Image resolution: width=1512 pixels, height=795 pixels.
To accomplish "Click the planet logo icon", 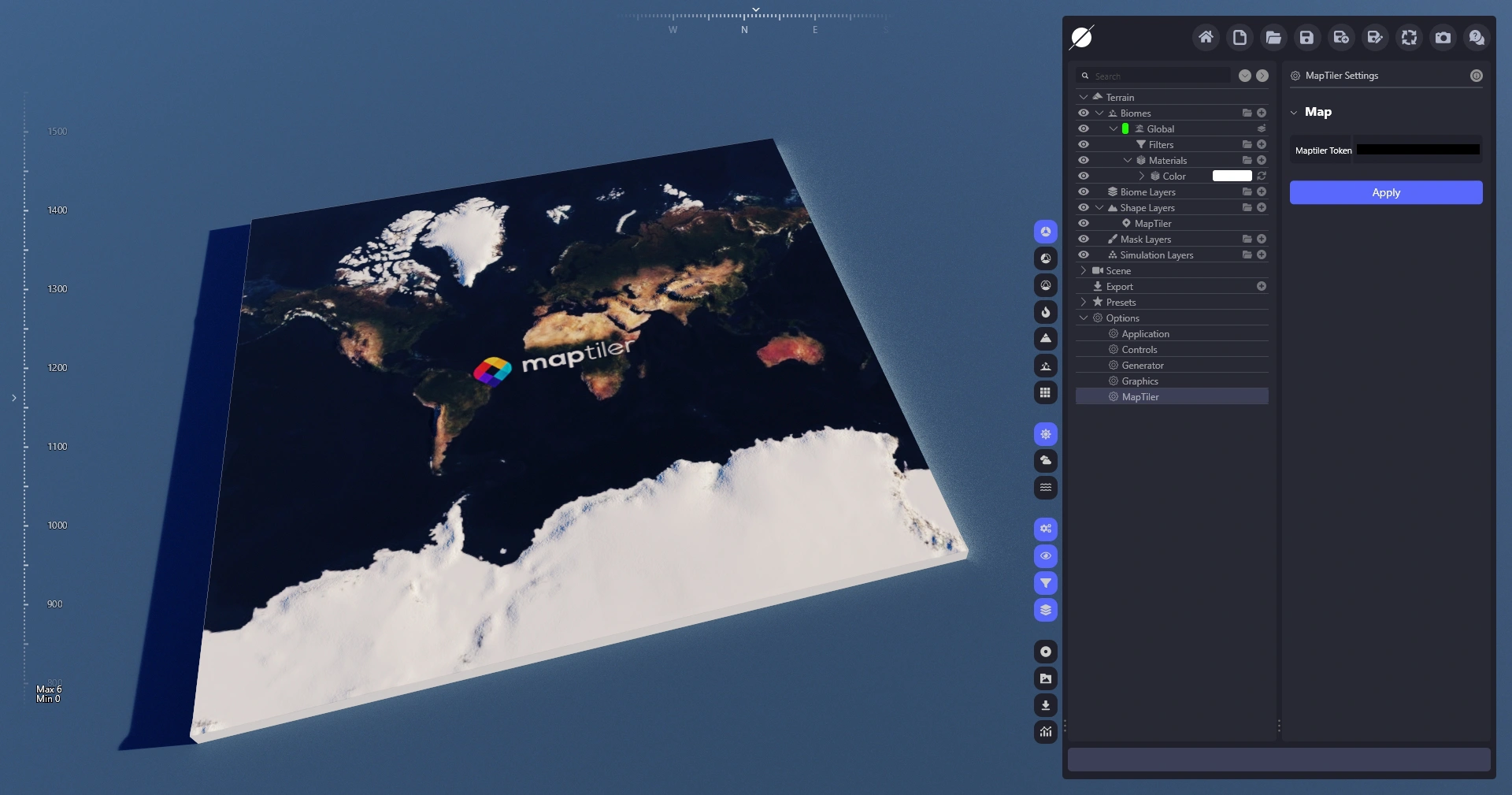I will coord(1082,37).
